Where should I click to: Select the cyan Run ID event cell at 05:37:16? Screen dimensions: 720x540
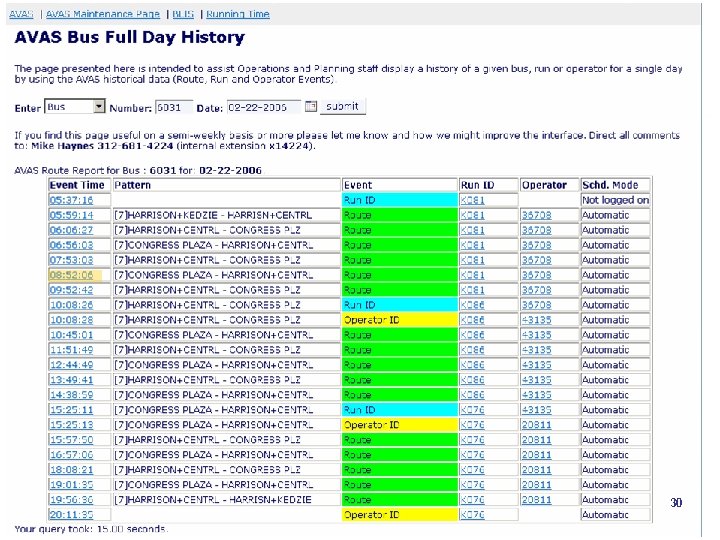[399, 200]
